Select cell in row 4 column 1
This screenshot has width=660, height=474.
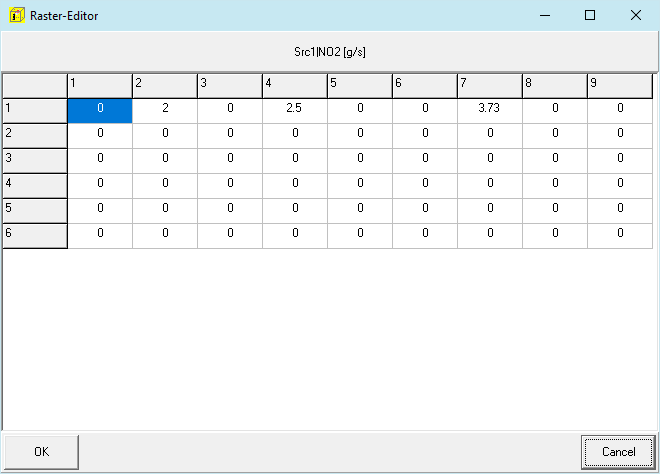click(100, 186)
